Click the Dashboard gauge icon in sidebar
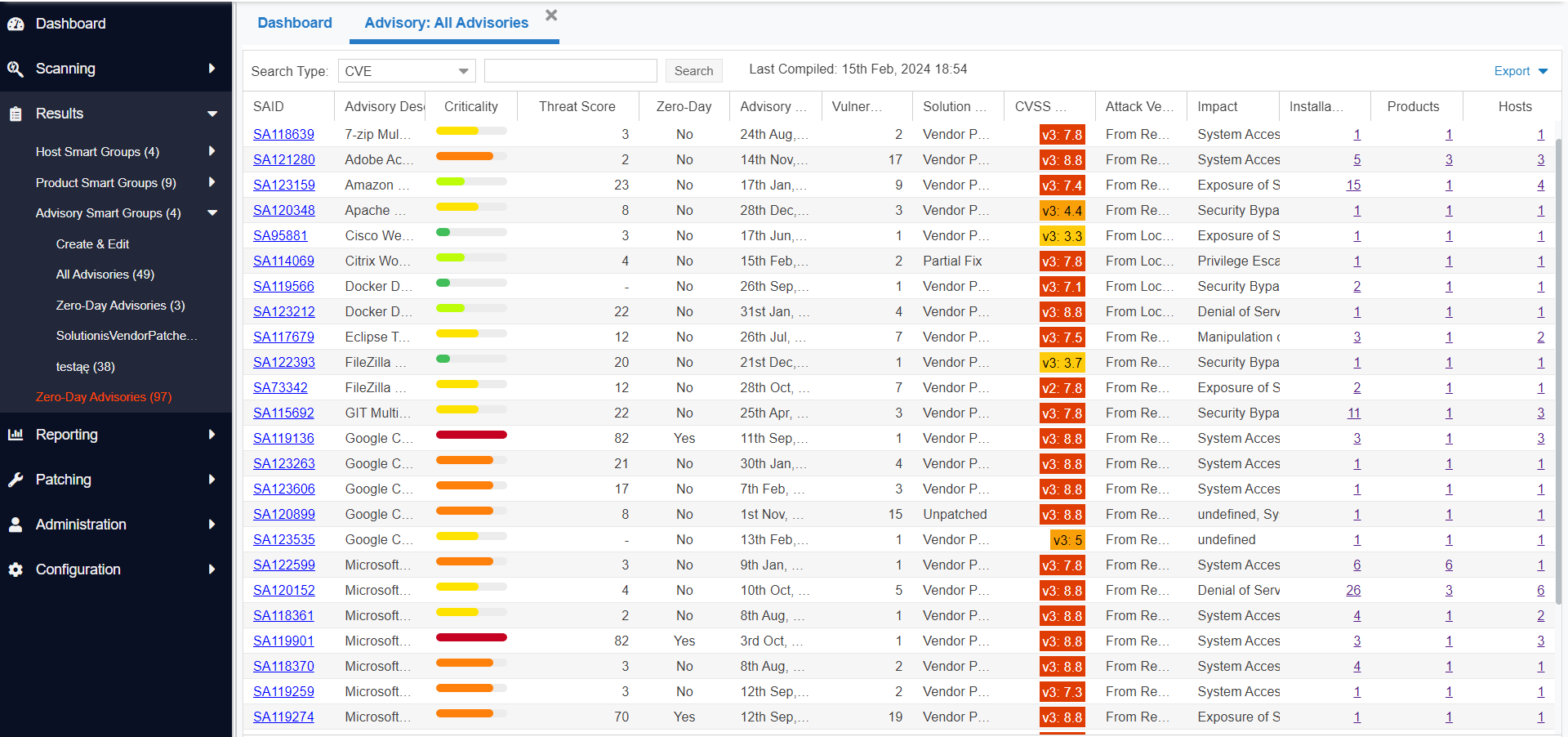Image resolution: width=1568 pixels, height=737 pixels. coord(16,25)
